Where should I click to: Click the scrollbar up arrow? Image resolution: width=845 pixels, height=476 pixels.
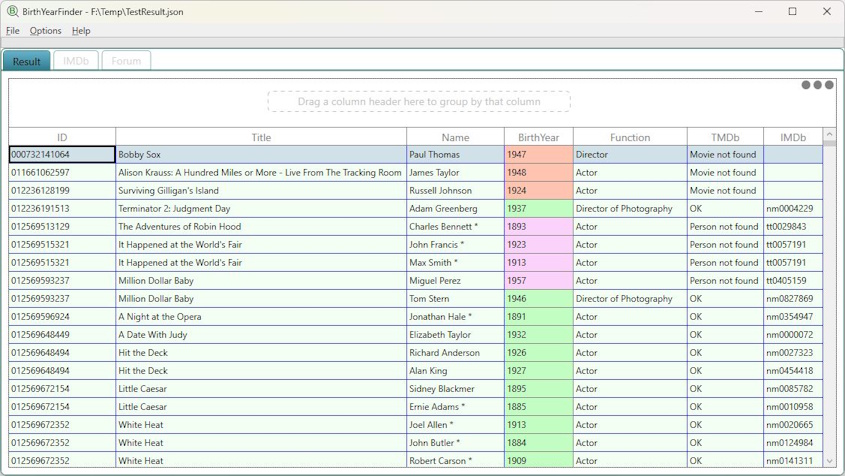click(x=829, y=135)
